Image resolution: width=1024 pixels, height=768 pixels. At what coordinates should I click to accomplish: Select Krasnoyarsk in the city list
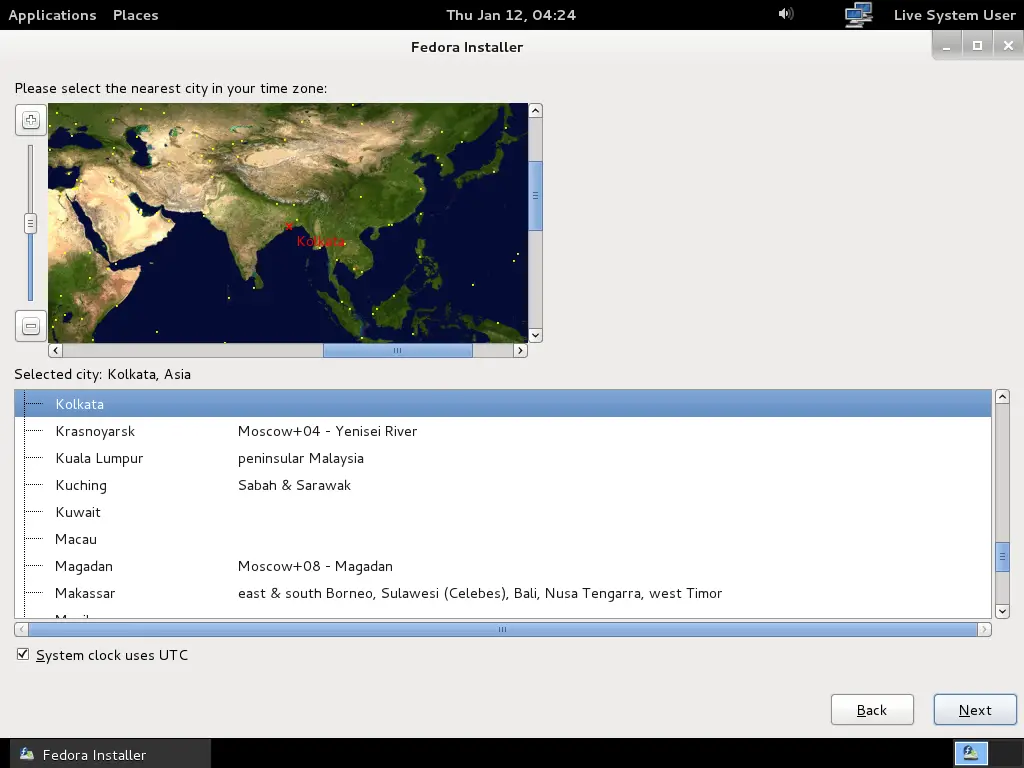pos(503,431)
